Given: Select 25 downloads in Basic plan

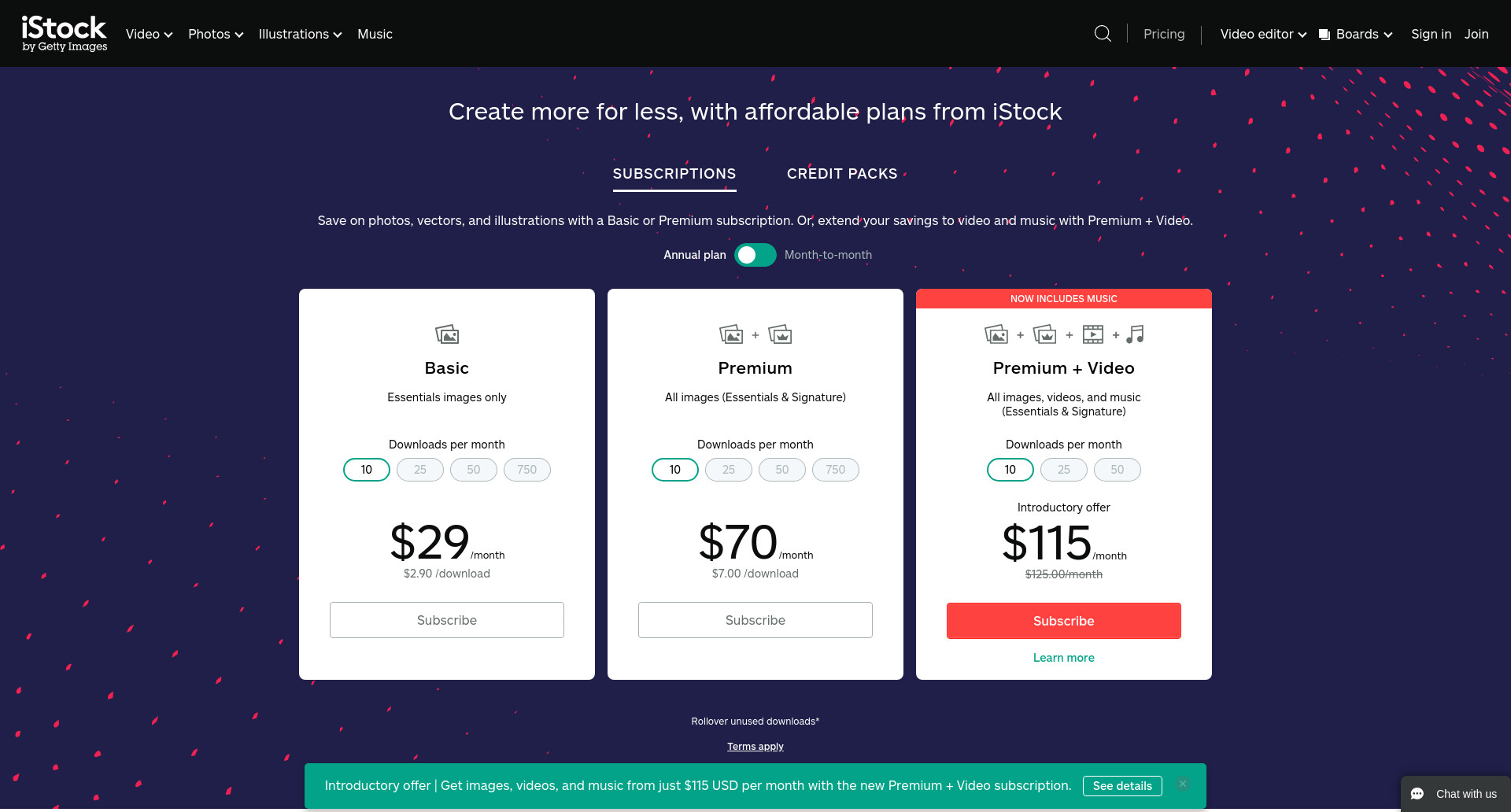Looking at the screenshot, I should 420,470.
